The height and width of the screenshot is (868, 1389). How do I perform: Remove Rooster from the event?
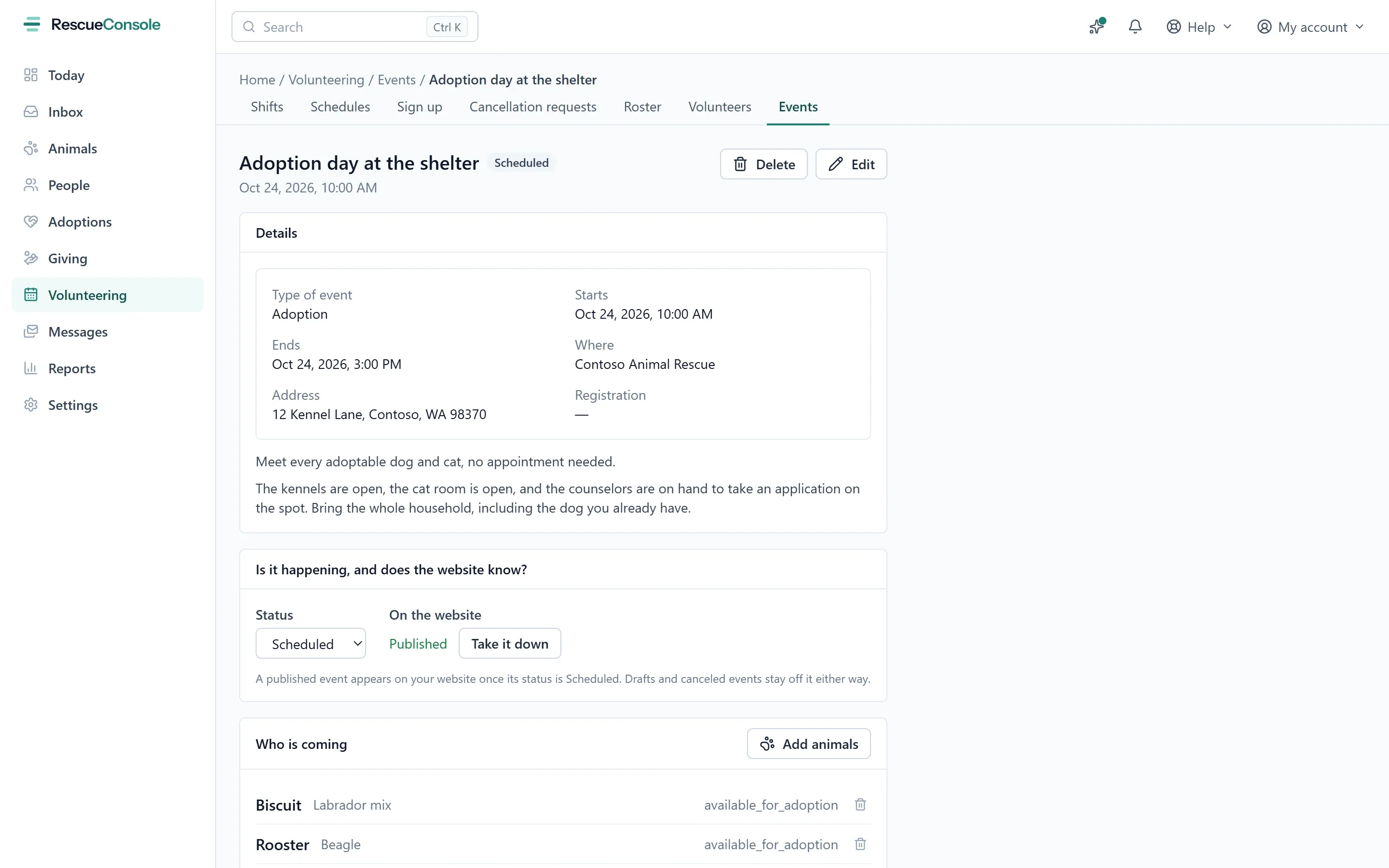pyautogui.click(x=860, y=844)
